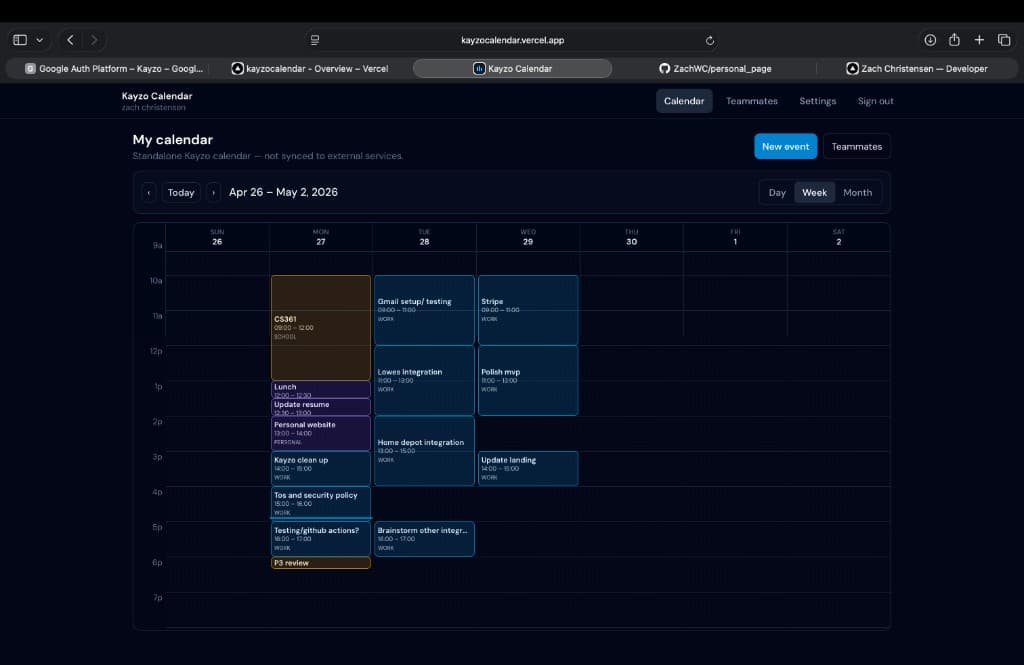This screenshot has height=665, width=1024.
Task: Create a New event
Action: [786, 146]
